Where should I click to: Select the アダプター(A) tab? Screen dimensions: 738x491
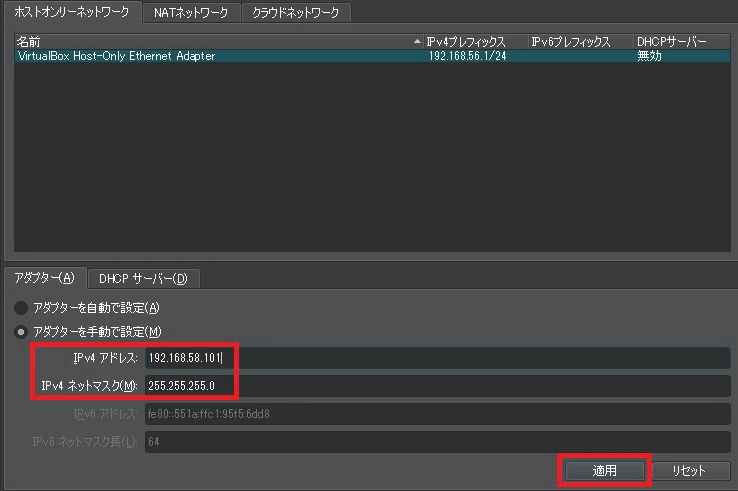pos(45,278)
